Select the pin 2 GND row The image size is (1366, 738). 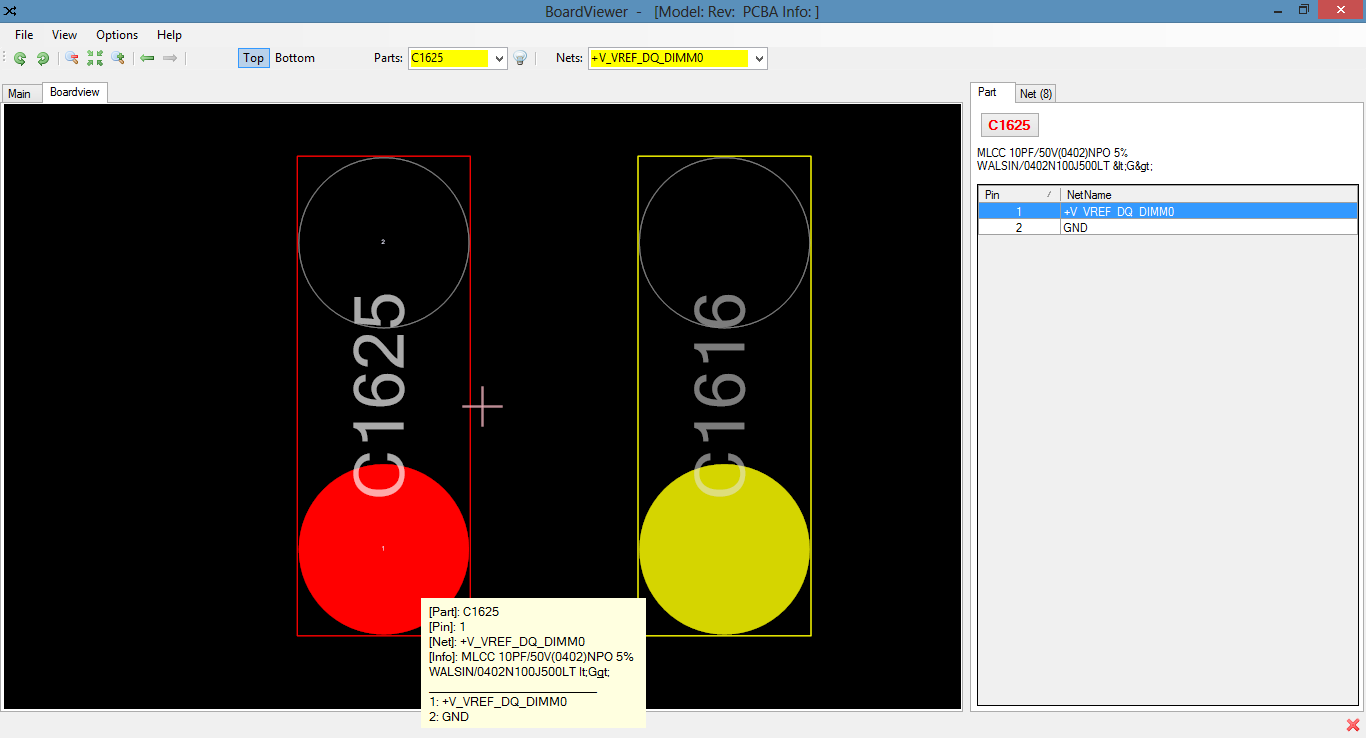point(1167,228)
